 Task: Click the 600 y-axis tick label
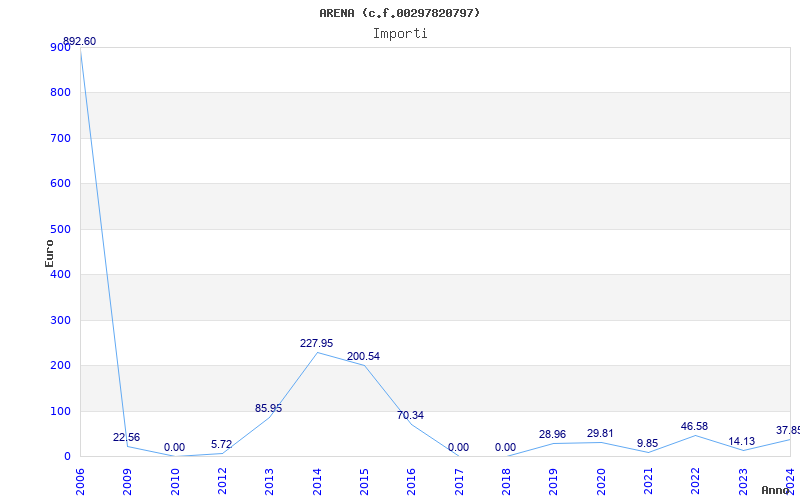pos(60,184)
